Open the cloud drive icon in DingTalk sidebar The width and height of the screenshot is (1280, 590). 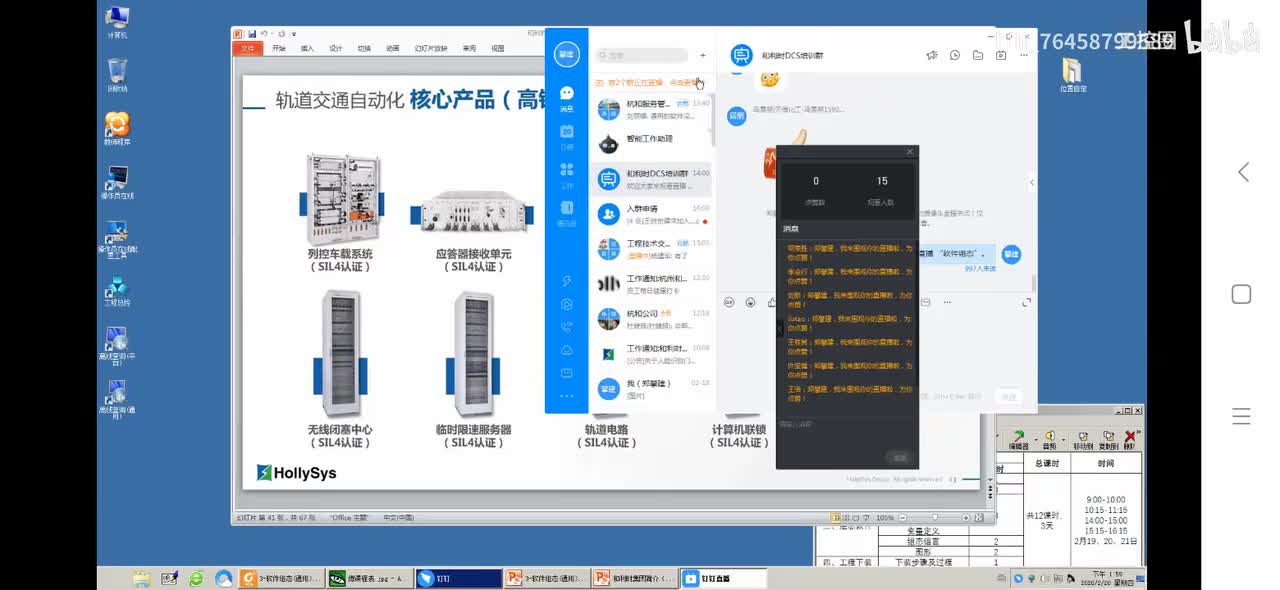point(567,350)
